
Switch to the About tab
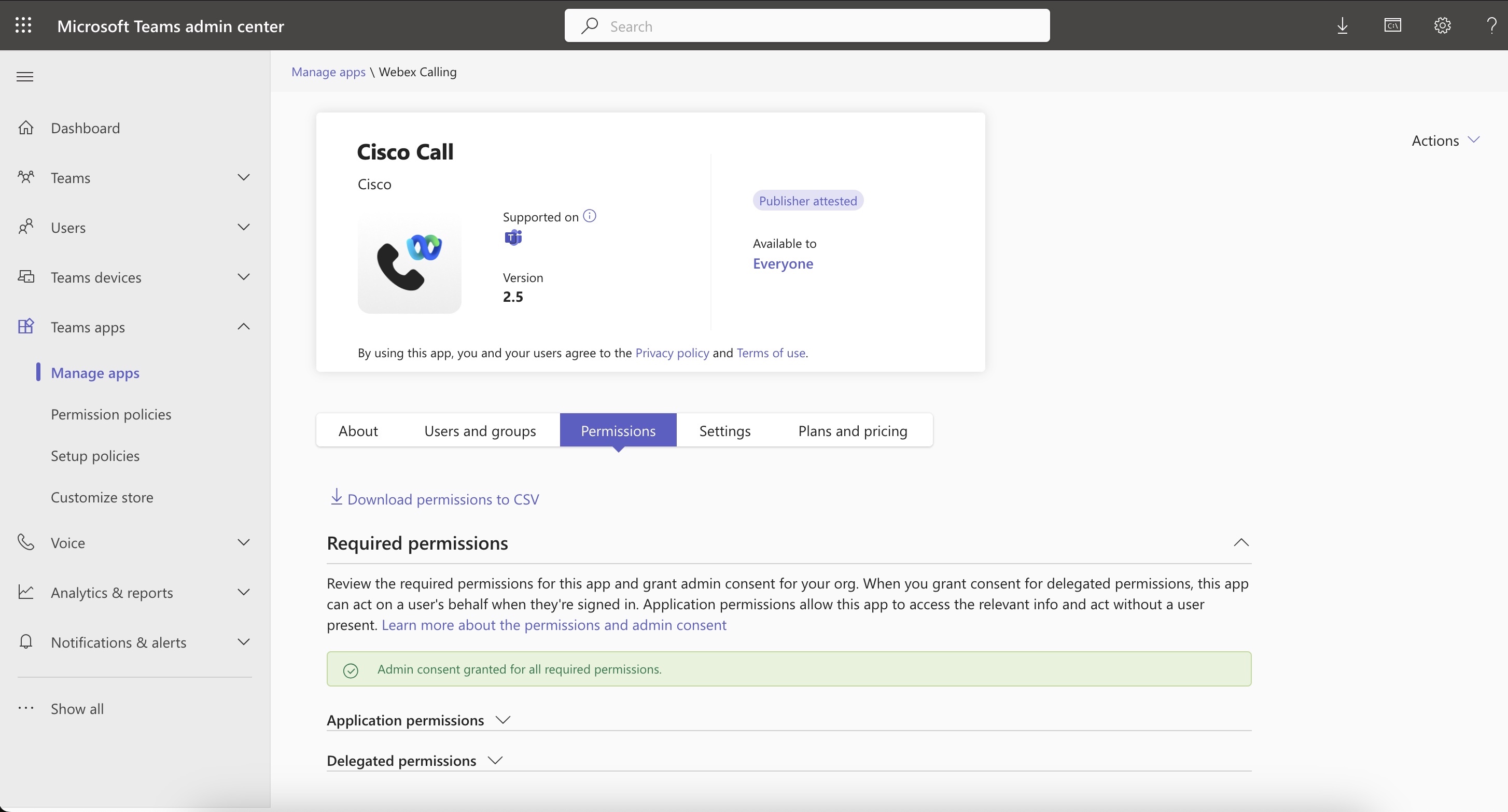click(x=358, y=429)
